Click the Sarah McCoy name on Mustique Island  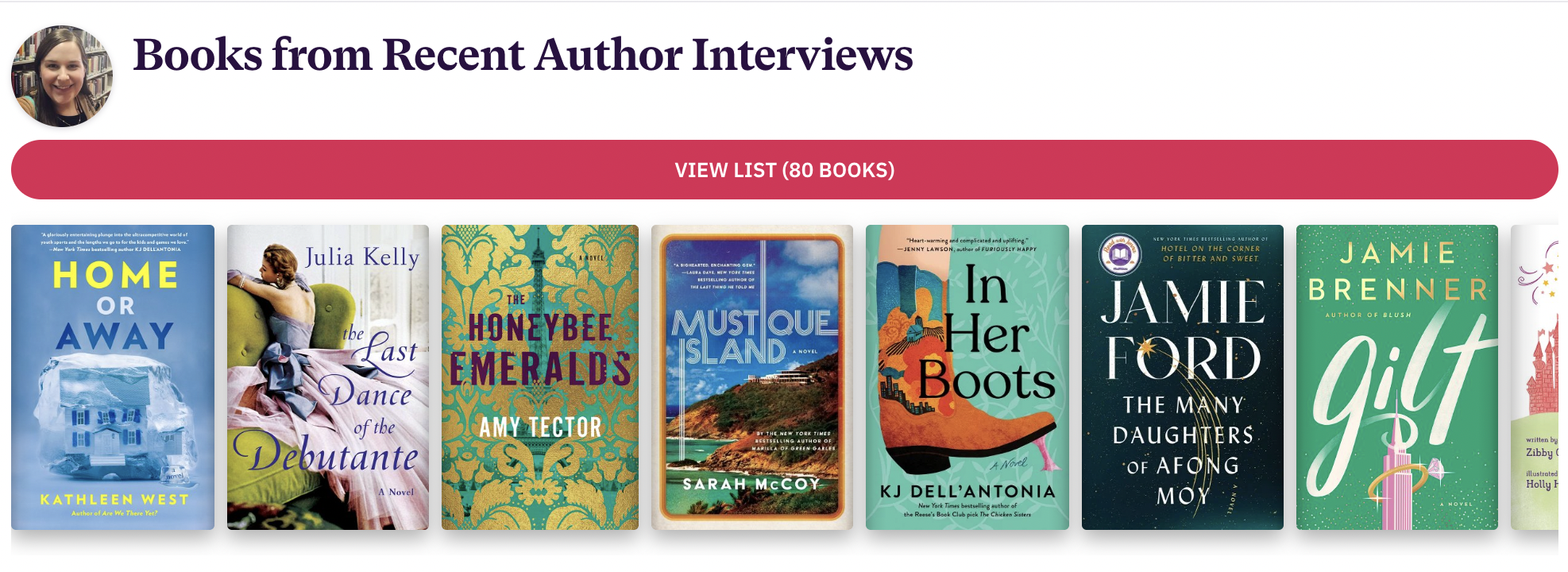pyautogui.click(x=751, y=484)
